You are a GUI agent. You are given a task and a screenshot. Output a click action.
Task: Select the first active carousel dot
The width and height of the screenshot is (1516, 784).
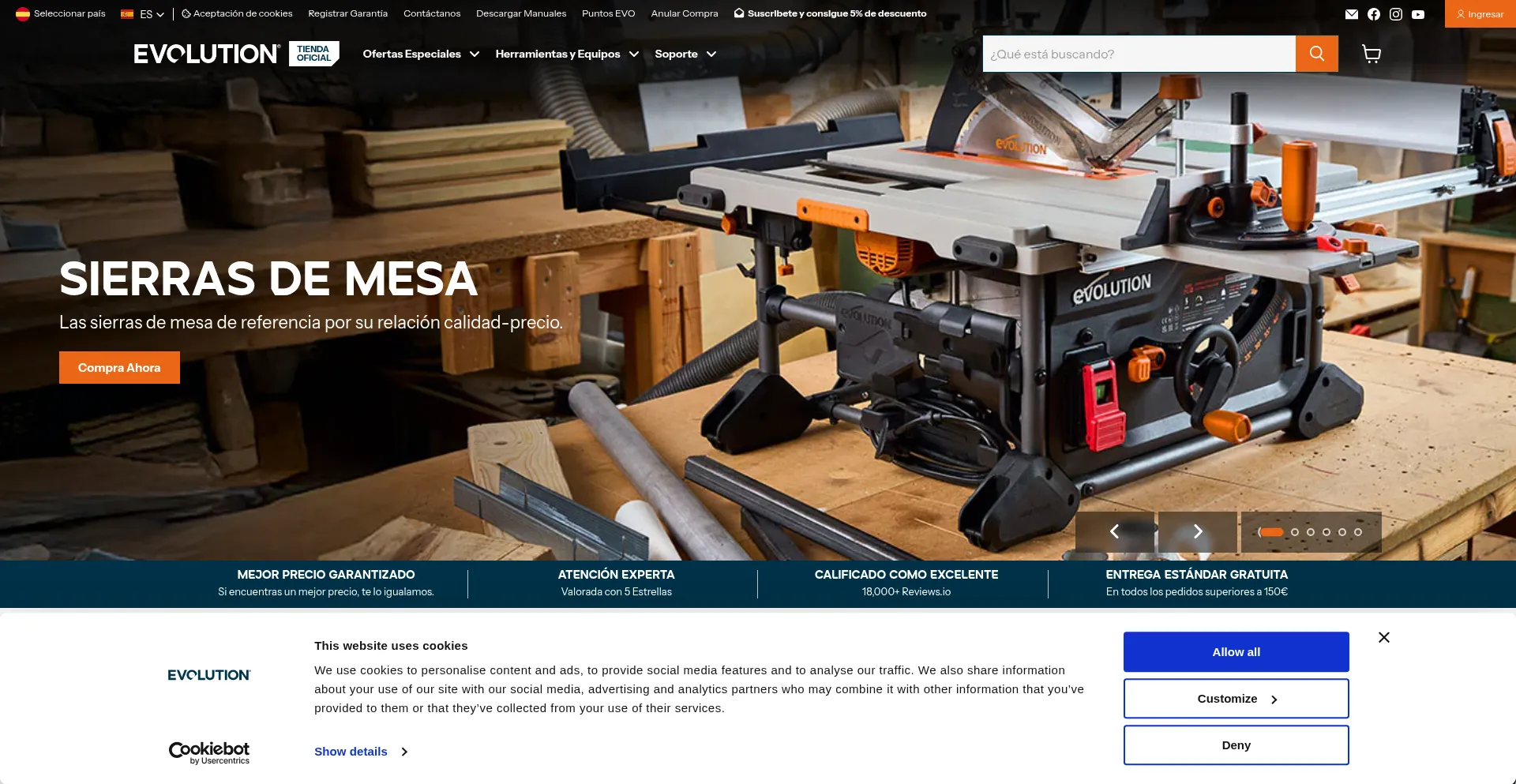pyautogui.click(x=1271, y=532)
